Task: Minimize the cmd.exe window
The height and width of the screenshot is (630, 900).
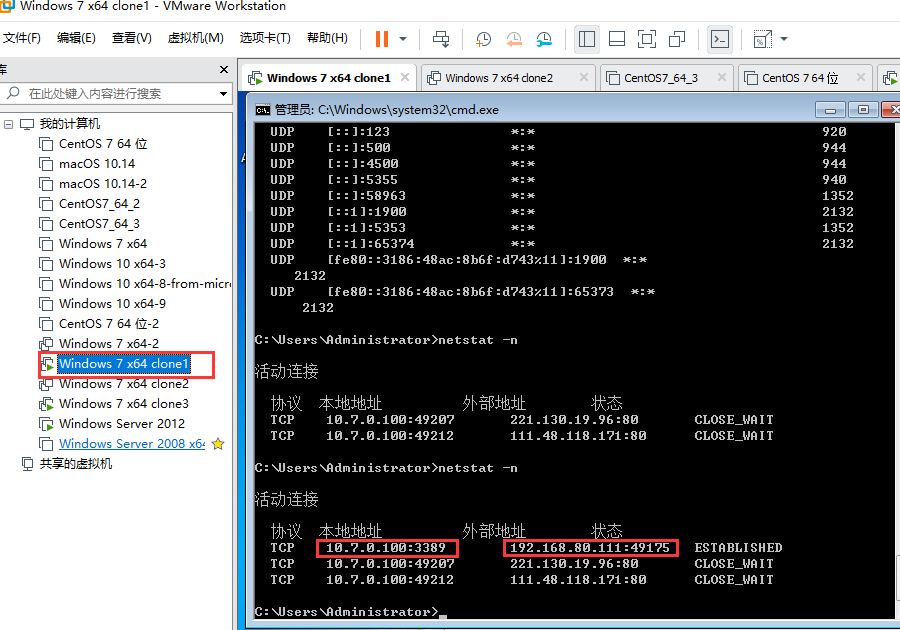Action: [x=830, y=110]
